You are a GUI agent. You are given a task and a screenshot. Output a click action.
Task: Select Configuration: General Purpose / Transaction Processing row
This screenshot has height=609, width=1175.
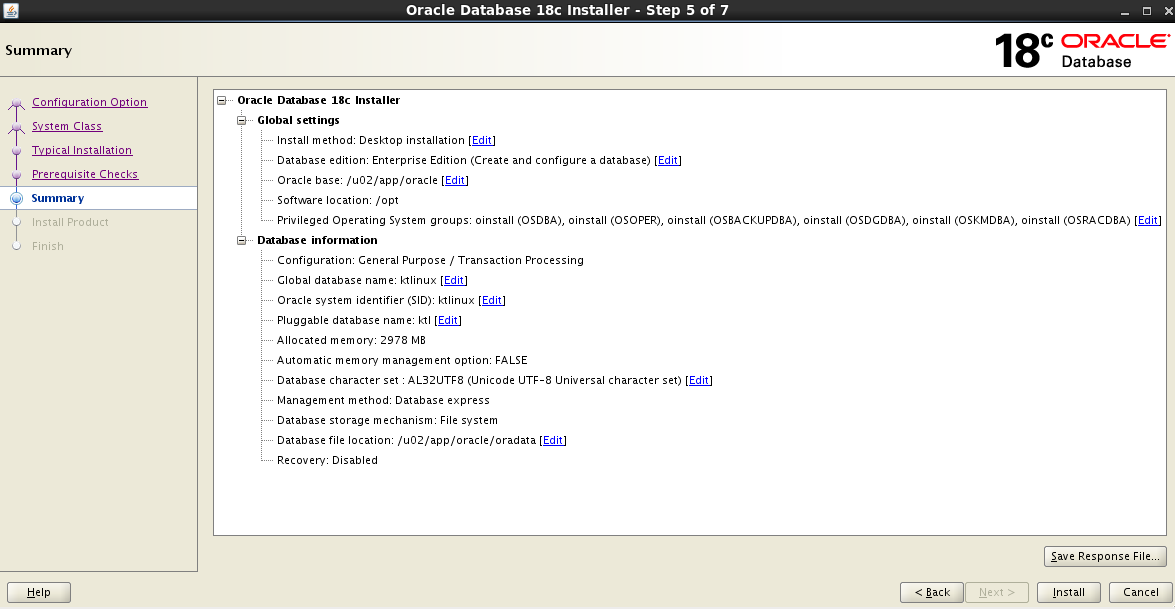[430, 260]
